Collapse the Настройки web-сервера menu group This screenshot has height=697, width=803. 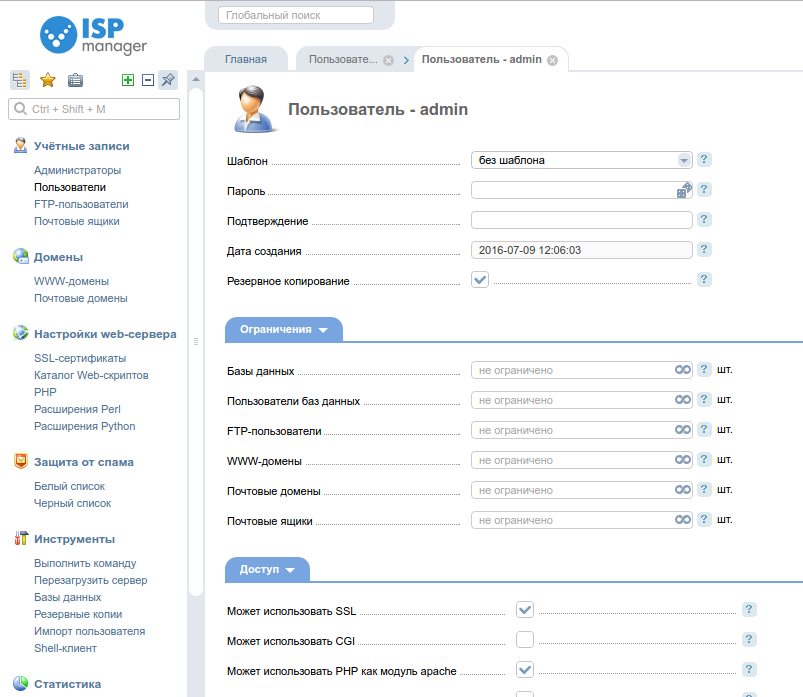pyautogui.click(x=105, y=334)
